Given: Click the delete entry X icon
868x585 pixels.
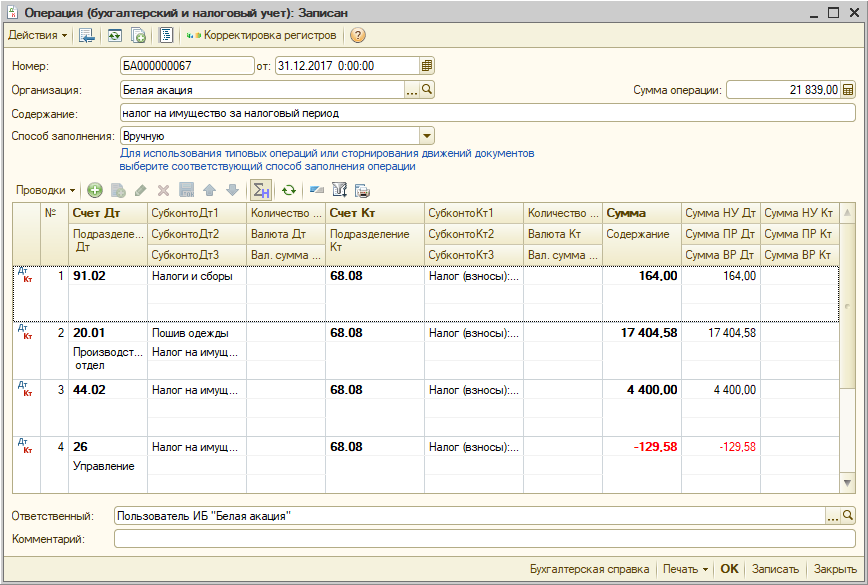Looking at the screenshot, I should tap(163, 190).
